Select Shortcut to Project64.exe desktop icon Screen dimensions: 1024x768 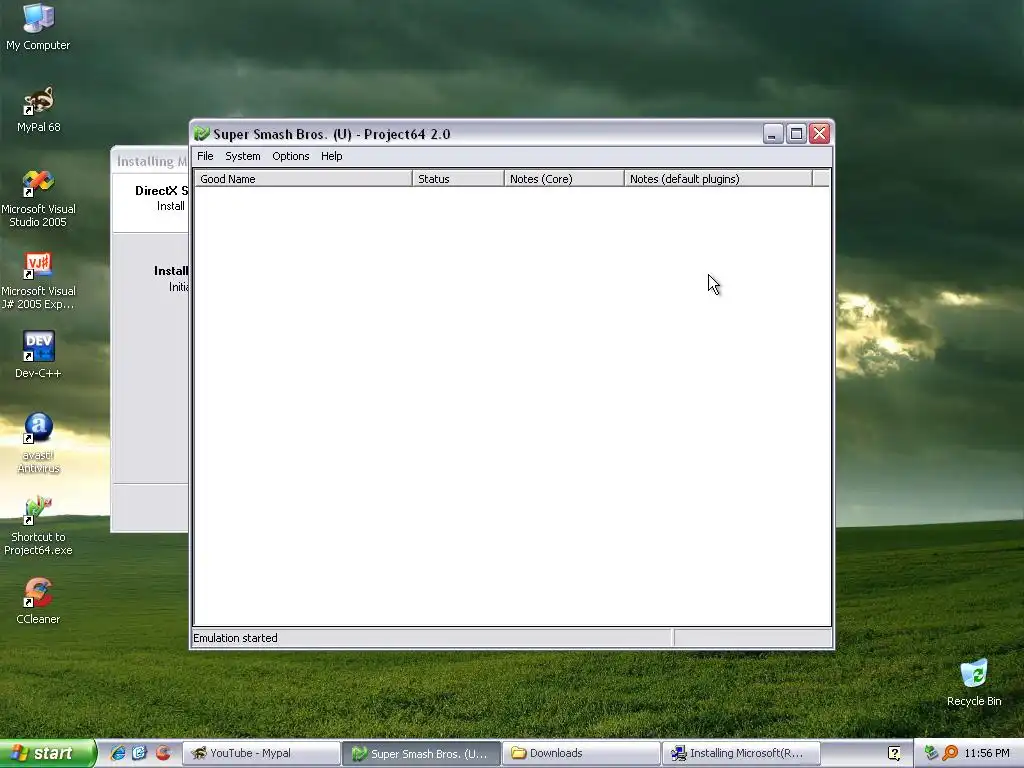(38, 526)
